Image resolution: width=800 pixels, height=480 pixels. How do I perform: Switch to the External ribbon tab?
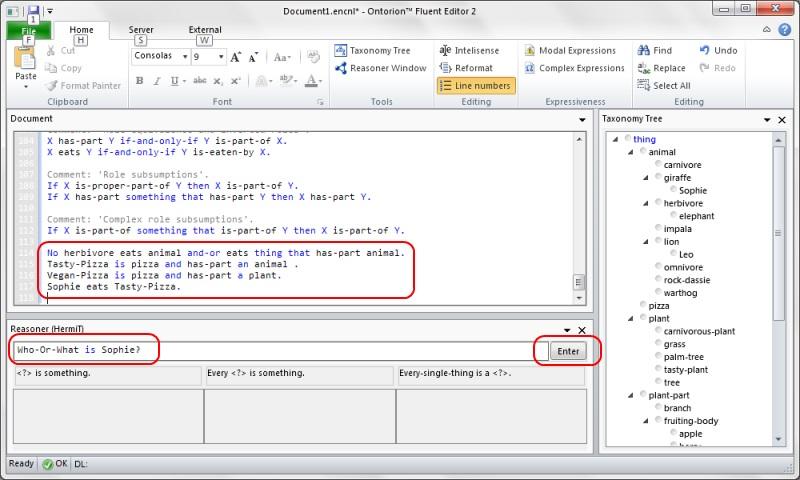[x=205, y=31]
